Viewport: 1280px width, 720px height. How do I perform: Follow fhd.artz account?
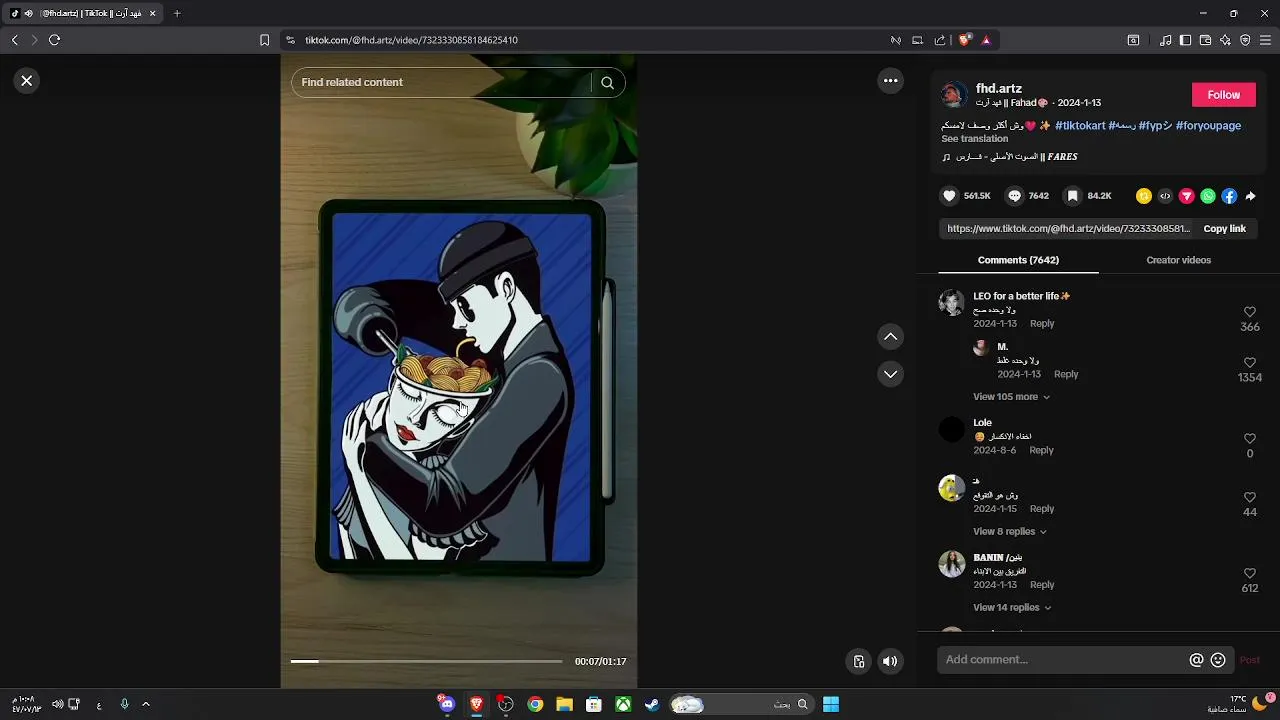tap(1223, 95)
